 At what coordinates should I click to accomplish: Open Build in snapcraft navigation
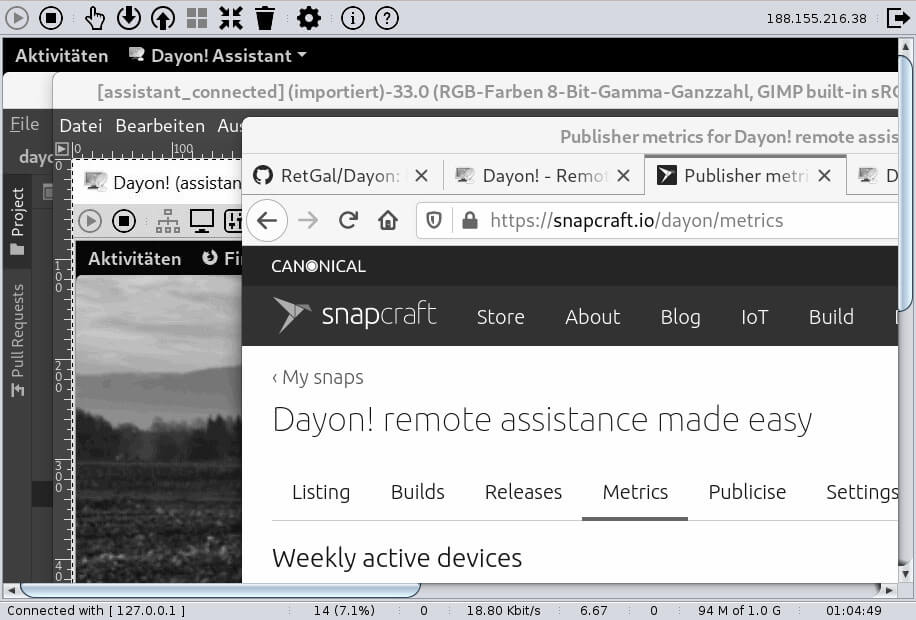pos(831,317)
